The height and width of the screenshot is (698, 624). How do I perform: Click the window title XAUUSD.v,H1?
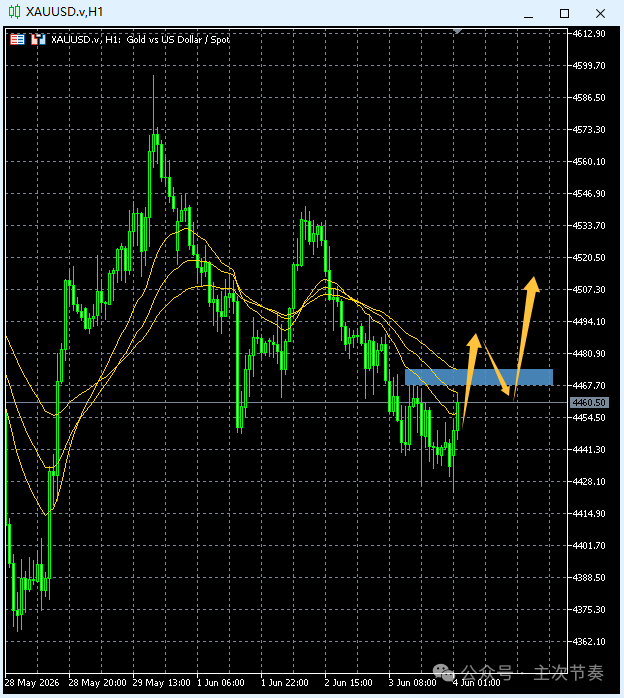coord(65,12)
